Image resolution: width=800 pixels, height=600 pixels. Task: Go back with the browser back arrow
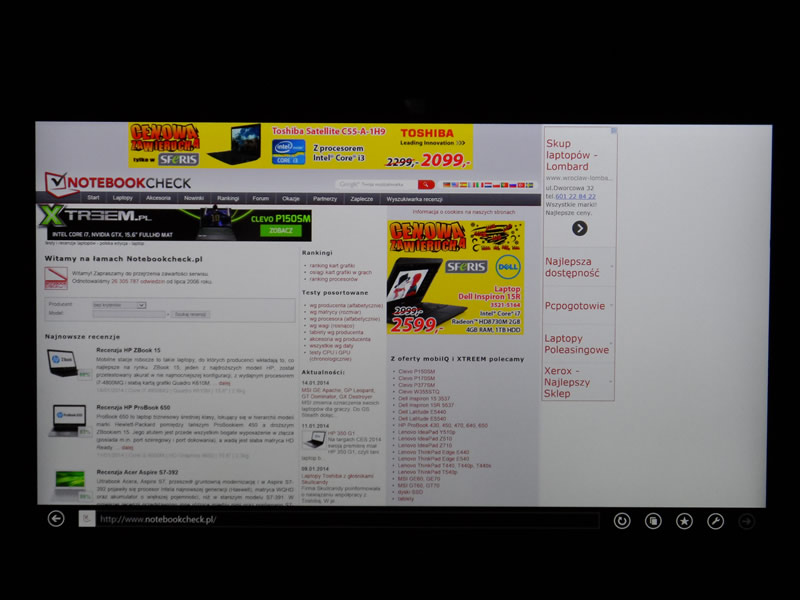pyautogui.click(x=56, y=519)
